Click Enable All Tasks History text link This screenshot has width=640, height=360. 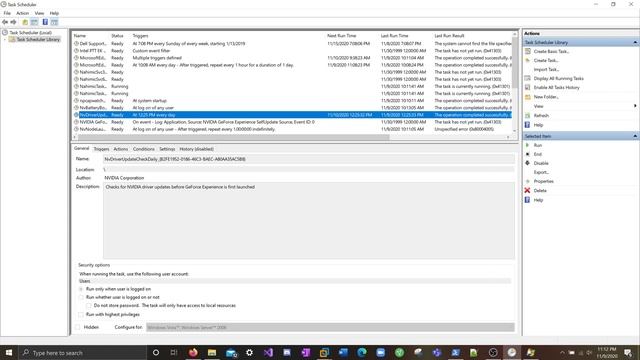tap(557, 87)
